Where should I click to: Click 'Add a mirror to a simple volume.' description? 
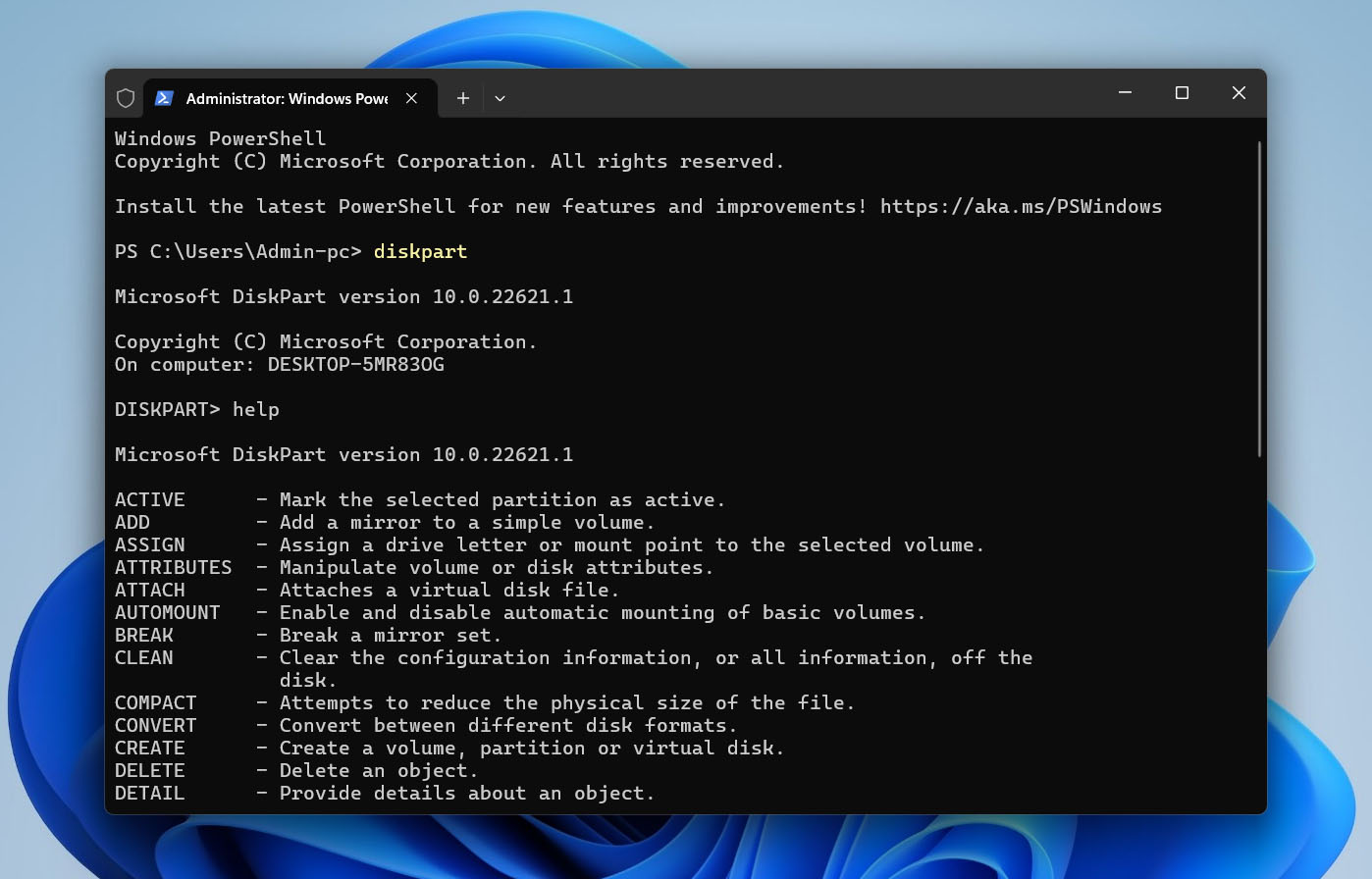(x=467, y=522)
